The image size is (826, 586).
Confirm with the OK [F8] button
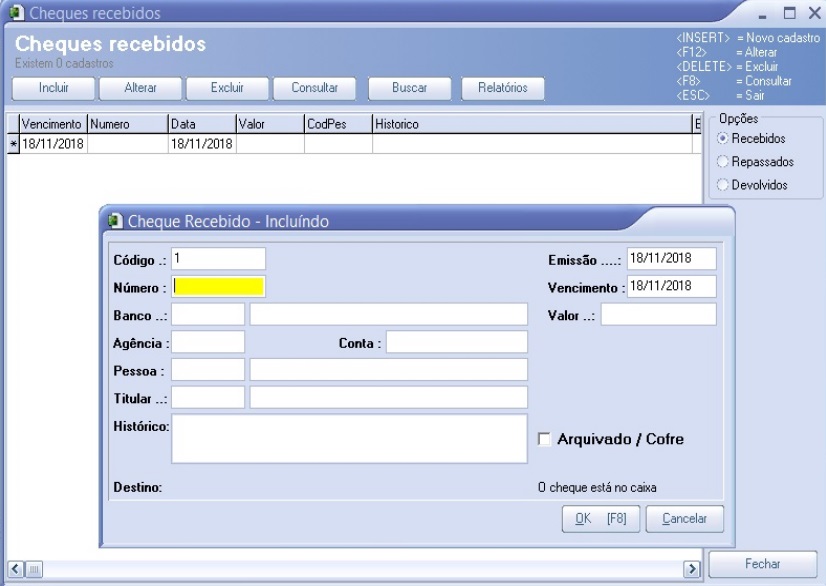[x=600, y=519]
